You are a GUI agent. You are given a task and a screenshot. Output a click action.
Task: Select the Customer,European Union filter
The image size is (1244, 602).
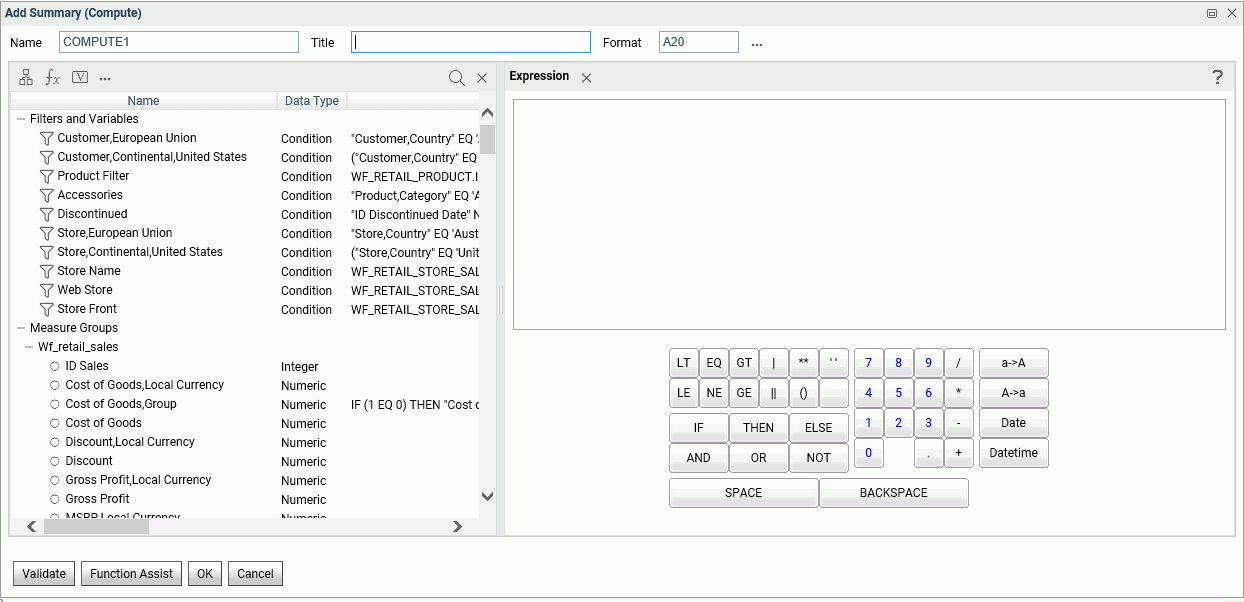pos(126,138)
